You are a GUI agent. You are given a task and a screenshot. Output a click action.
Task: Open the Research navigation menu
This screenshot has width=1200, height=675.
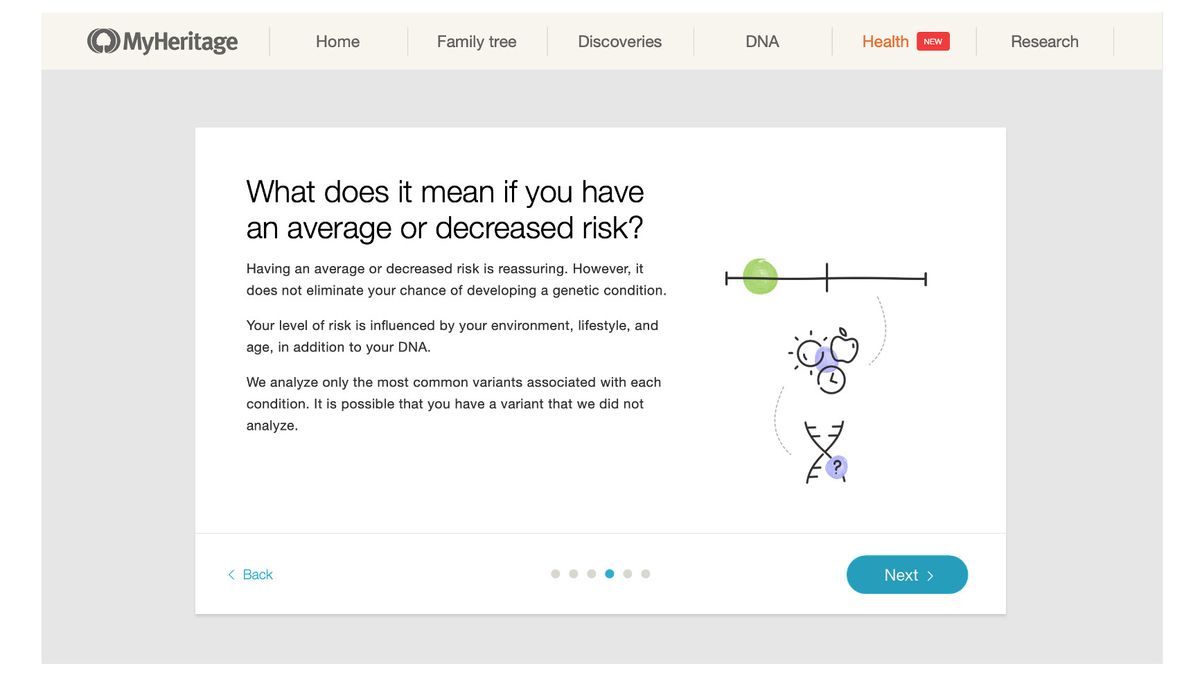coord(1044,41)
